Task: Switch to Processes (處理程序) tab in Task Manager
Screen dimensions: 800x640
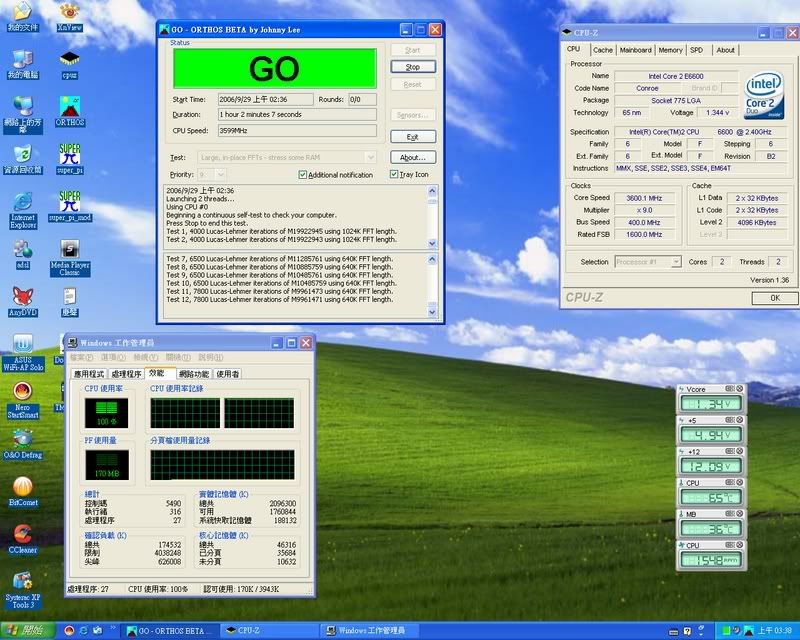Action: [x=126, y=374]
